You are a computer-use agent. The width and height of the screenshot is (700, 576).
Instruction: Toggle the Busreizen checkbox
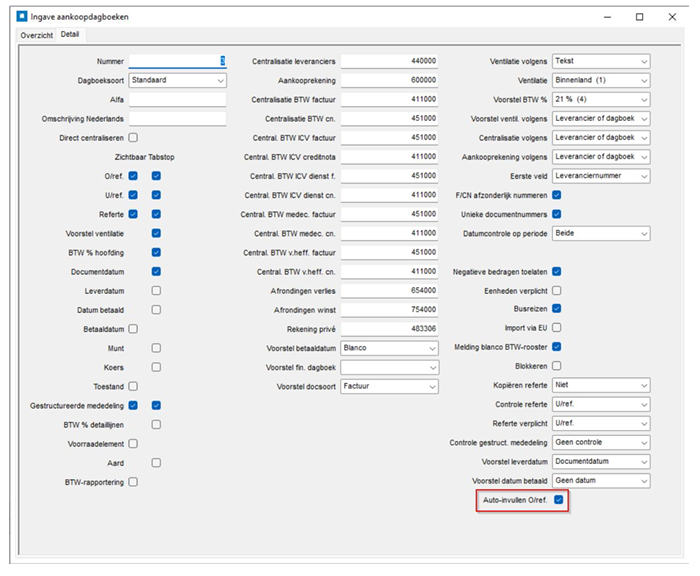(557, 309)
